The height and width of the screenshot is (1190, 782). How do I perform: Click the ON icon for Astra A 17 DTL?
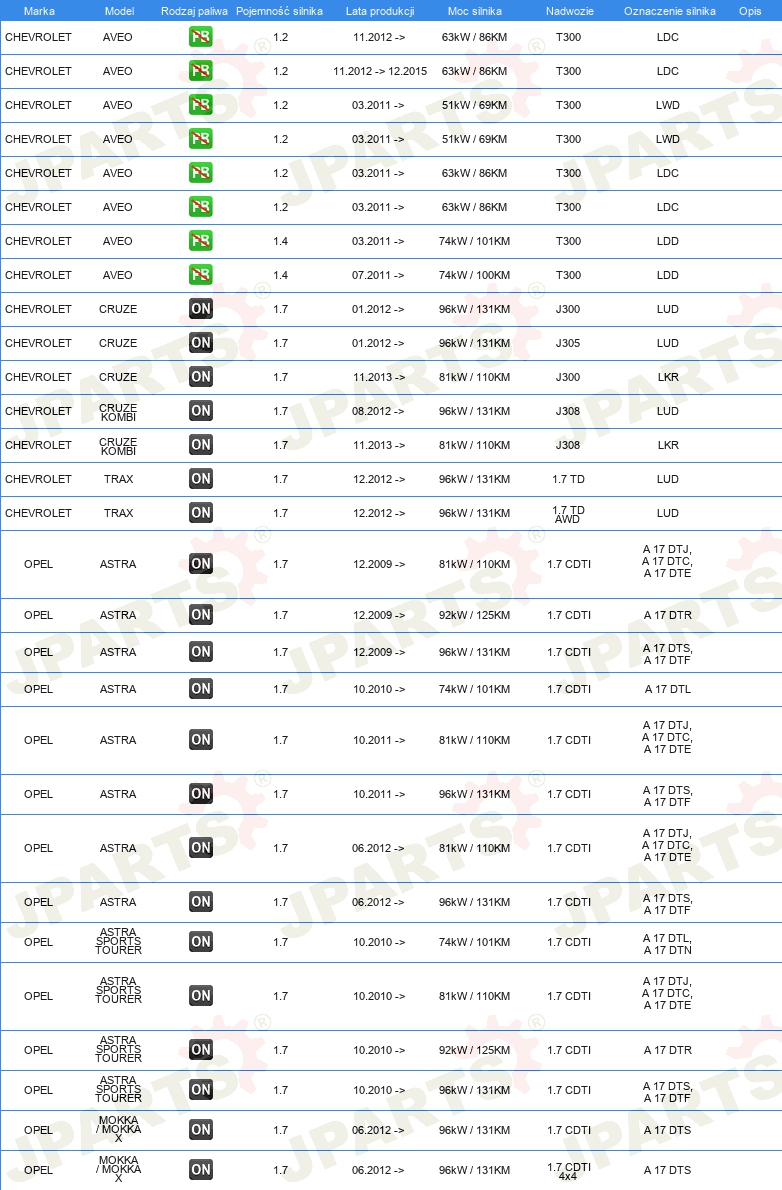pos(200,688)
